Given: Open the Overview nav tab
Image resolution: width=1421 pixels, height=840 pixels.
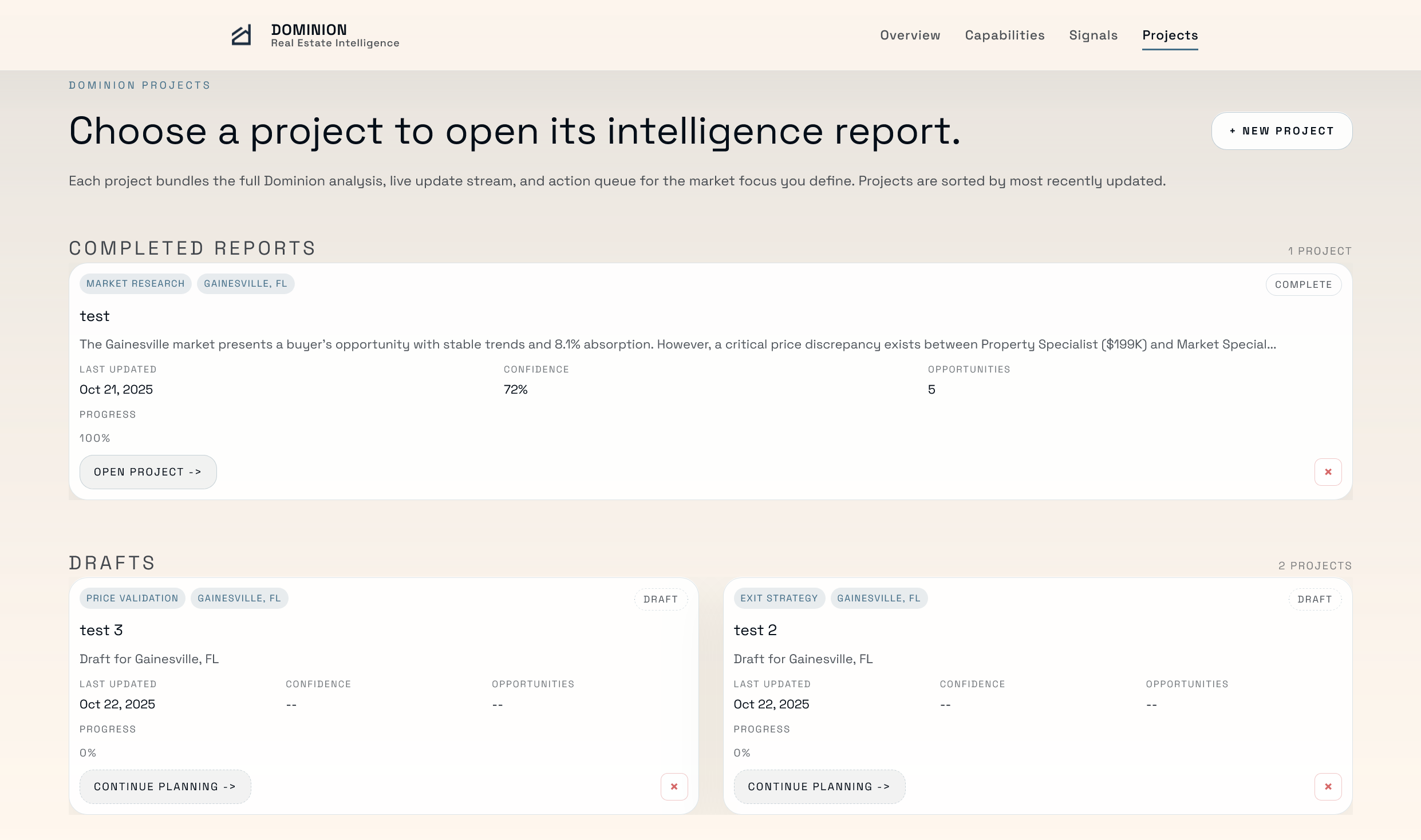Looking at the screenshot, I should [x=910, y=35].
